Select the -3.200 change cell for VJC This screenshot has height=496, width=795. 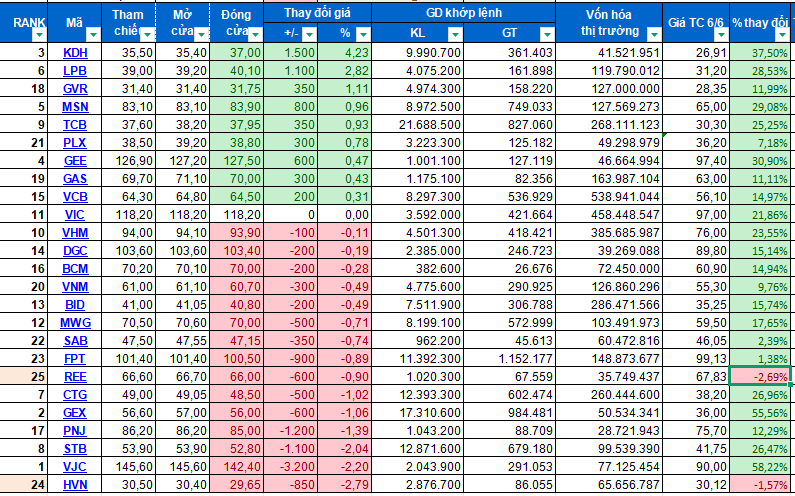(291, 467)
